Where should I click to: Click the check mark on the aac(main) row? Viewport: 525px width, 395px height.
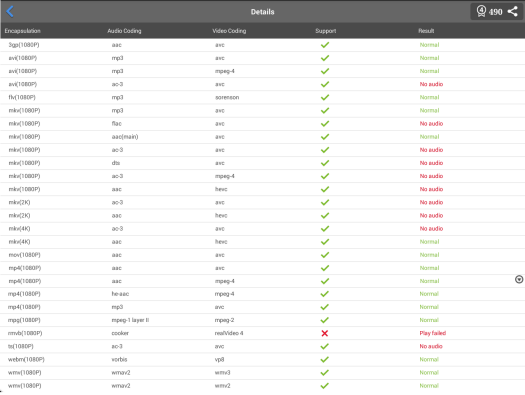pyautogui.click(x=325, y=137)
